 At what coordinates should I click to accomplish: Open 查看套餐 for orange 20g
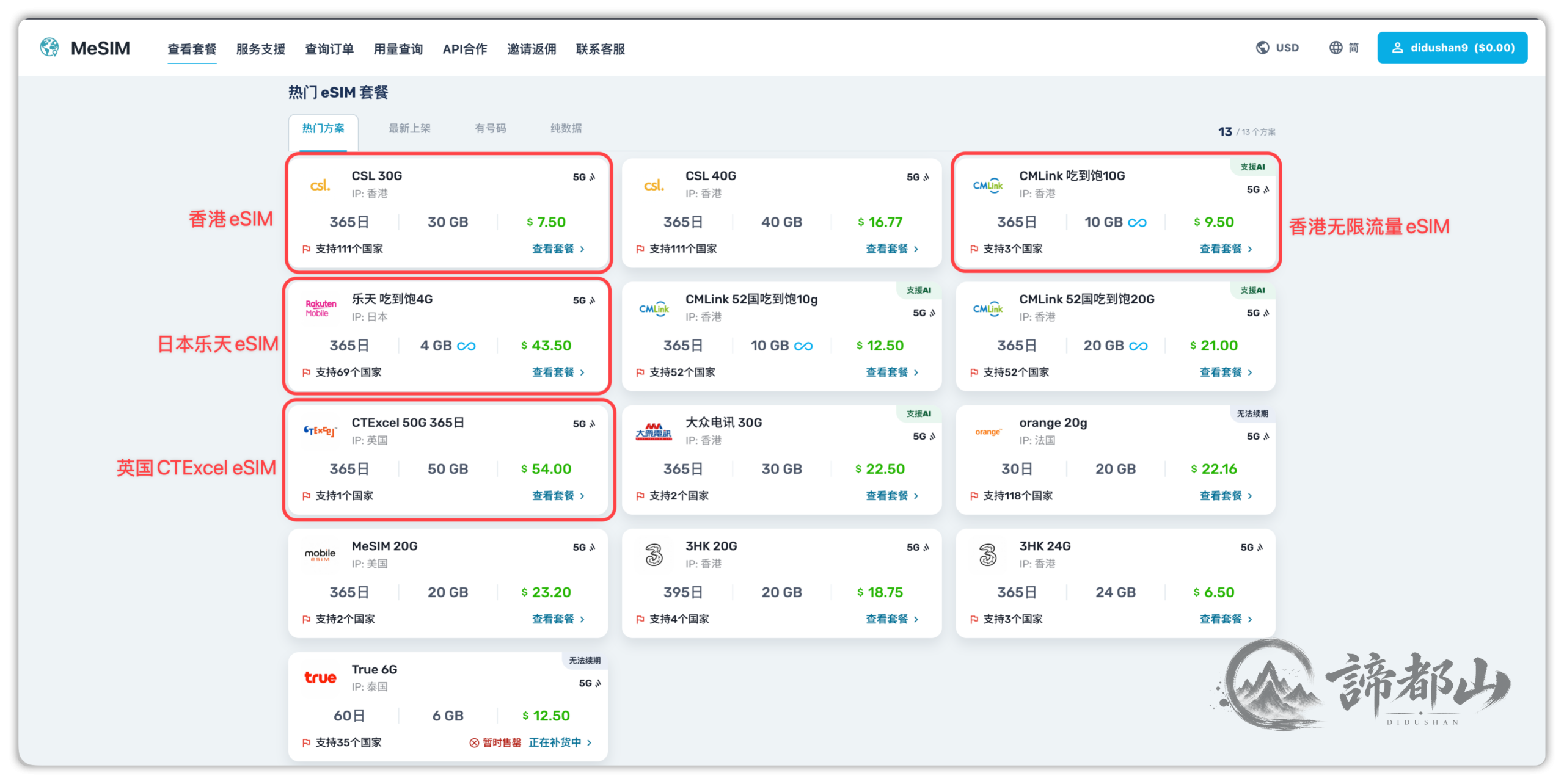[1226, 495]
